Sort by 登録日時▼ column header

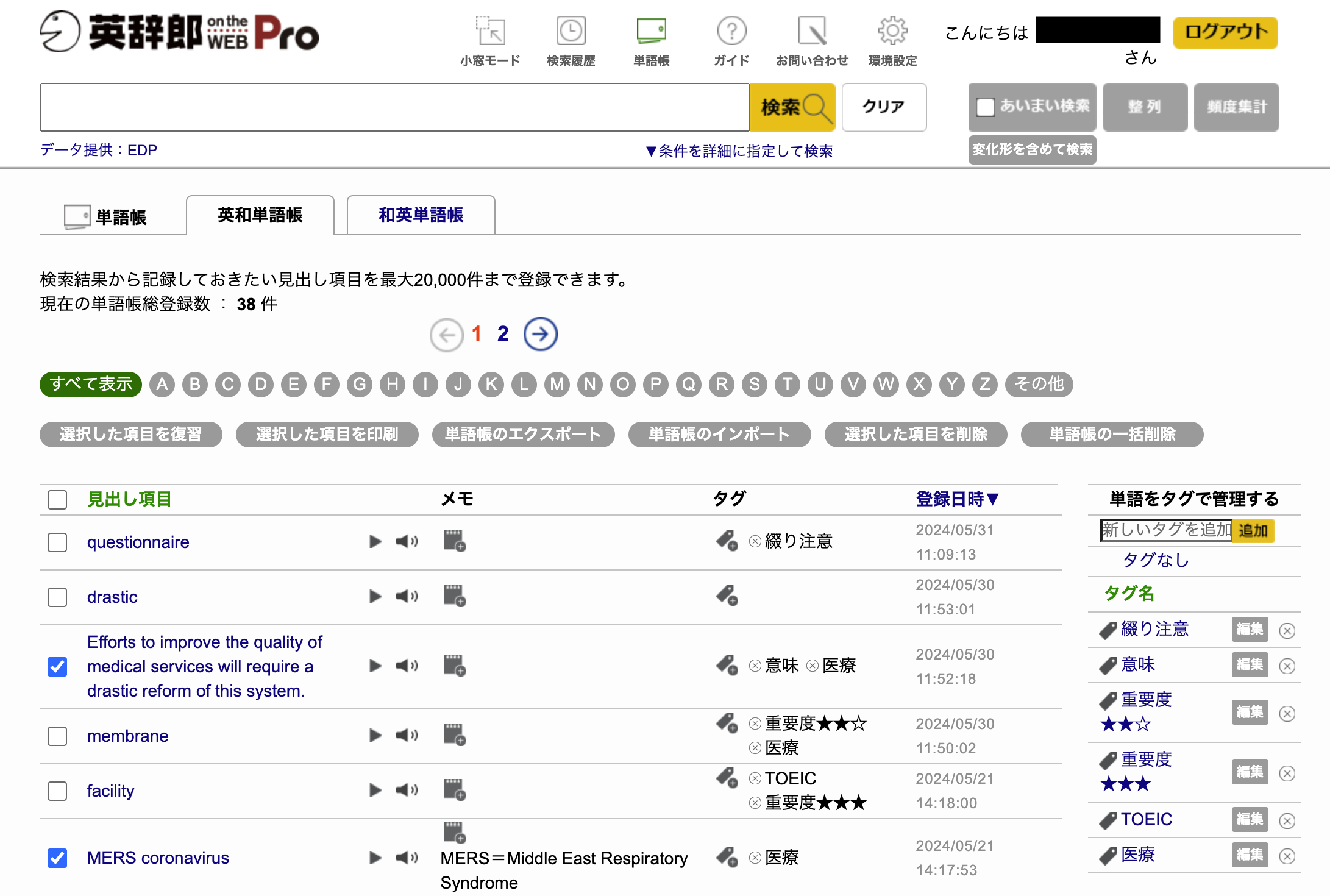[957, 499]
